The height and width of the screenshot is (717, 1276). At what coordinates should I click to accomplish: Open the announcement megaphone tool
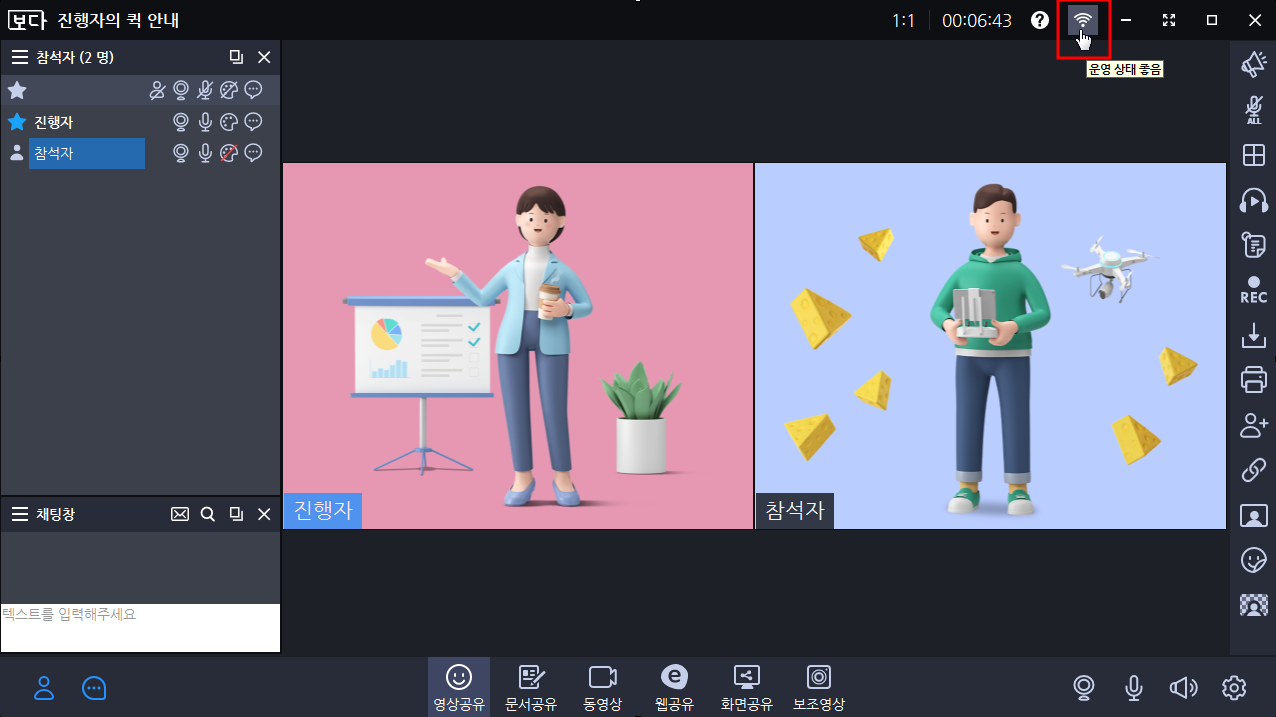pos(1253,65)
